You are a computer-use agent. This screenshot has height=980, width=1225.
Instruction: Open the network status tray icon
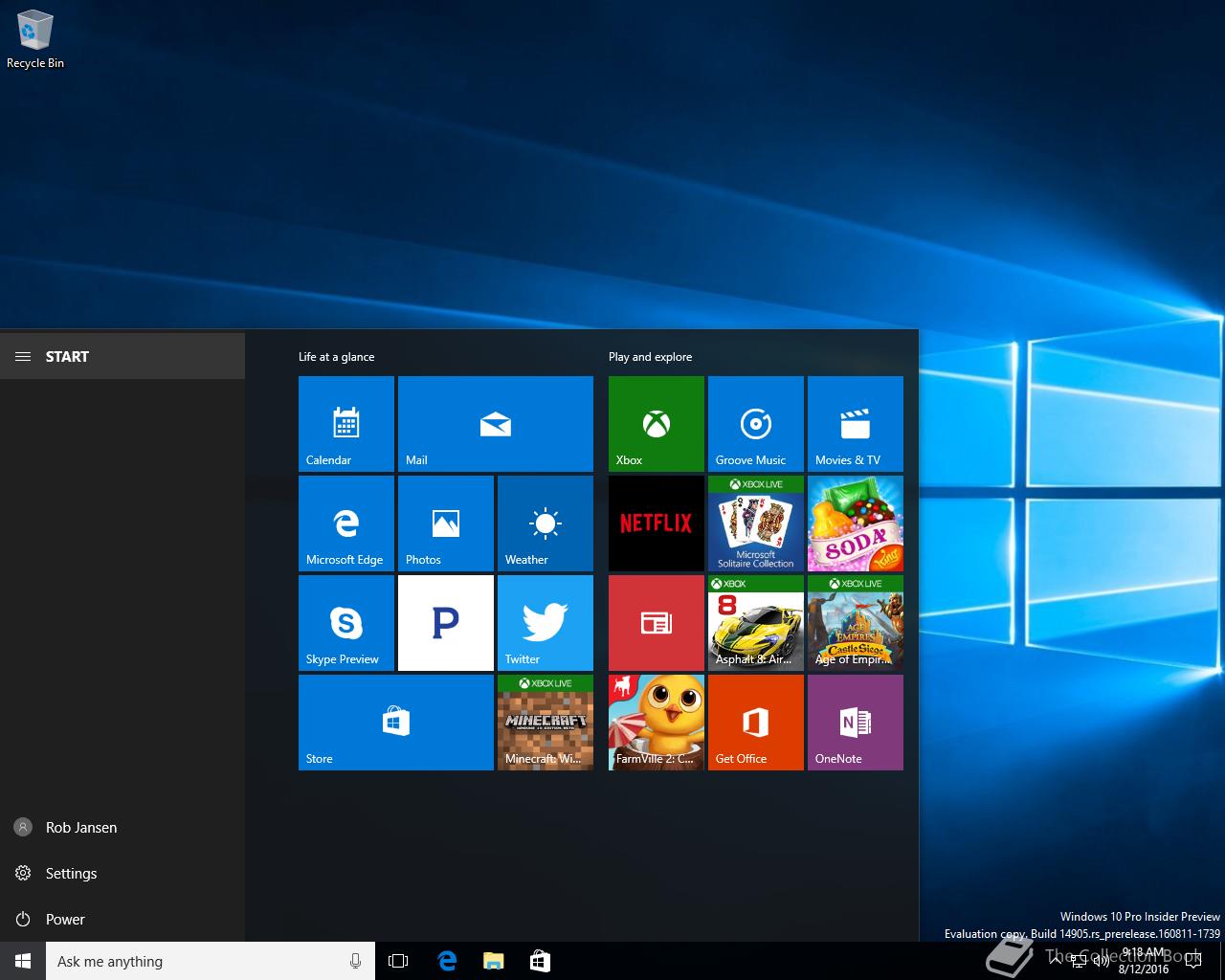[x=1079, y=961]
